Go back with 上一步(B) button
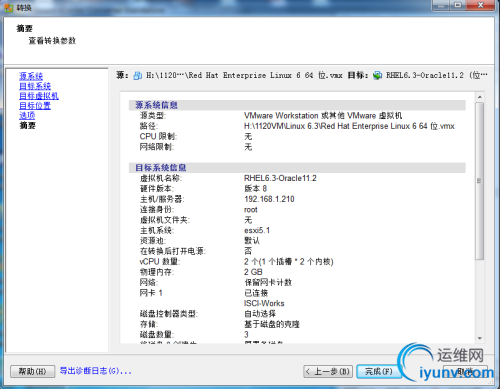 coord(328,371)
